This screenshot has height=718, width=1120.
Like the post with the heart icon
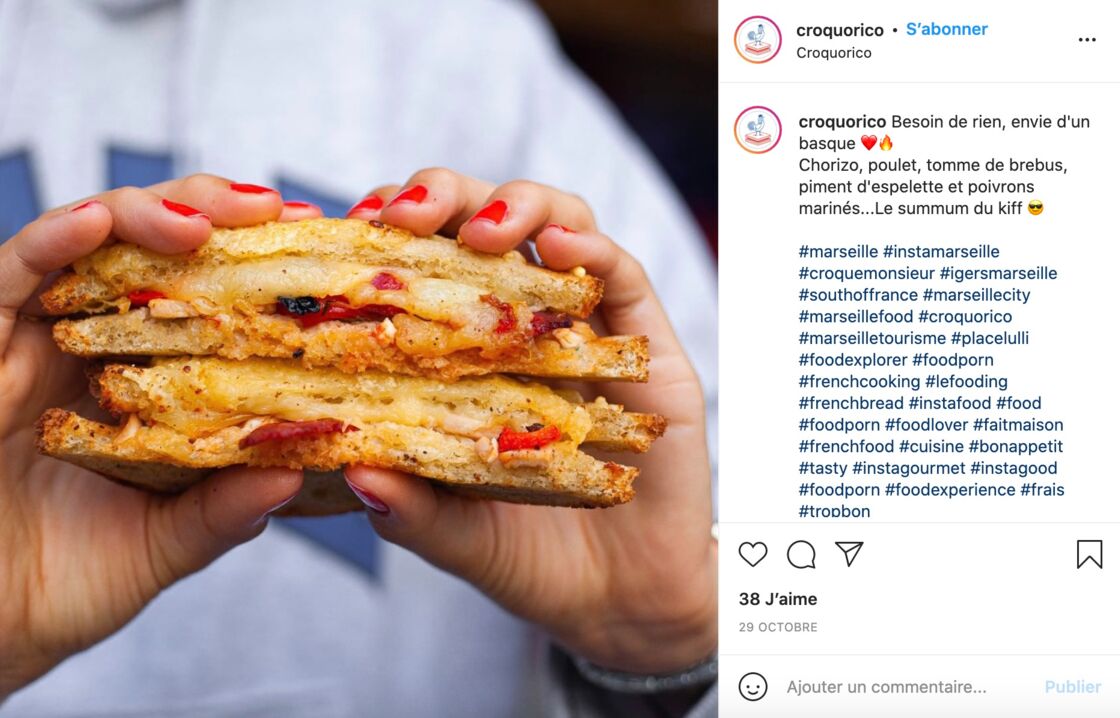(753, 554)
